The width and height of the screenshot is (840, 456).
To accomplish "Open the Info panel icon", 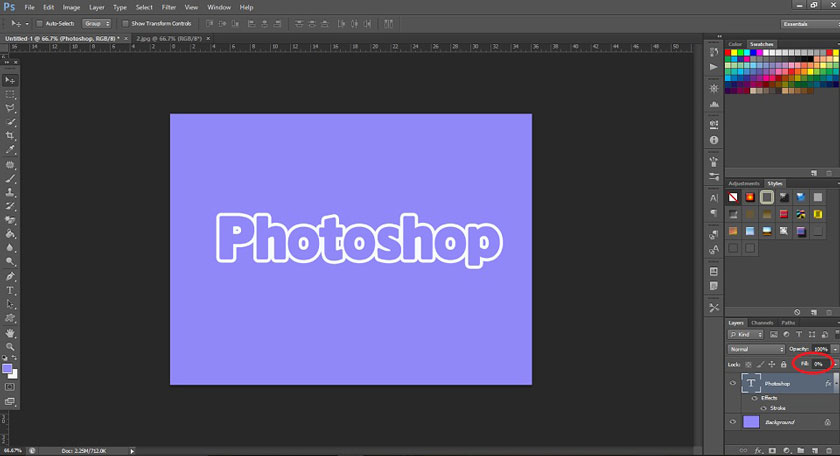I will pyautogui.click(x=714, y=140).
